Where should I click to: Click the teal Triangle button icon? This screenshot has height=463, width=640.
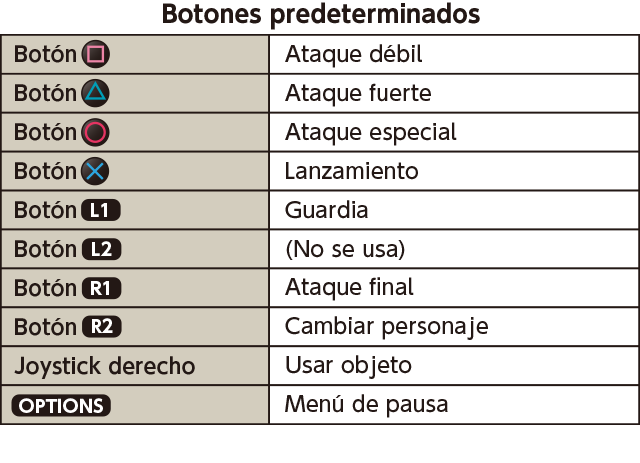click(x=96, y=93)
